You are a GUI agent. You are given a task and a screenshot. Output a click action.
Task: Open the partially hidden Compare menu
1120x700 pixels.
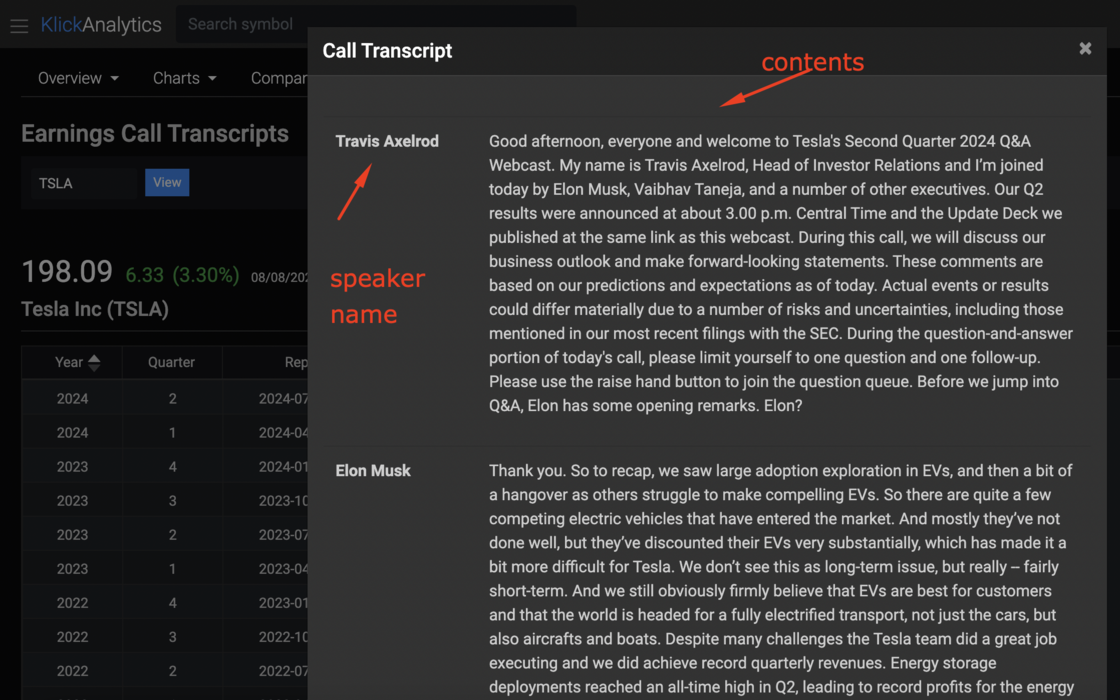pos(279,78)
